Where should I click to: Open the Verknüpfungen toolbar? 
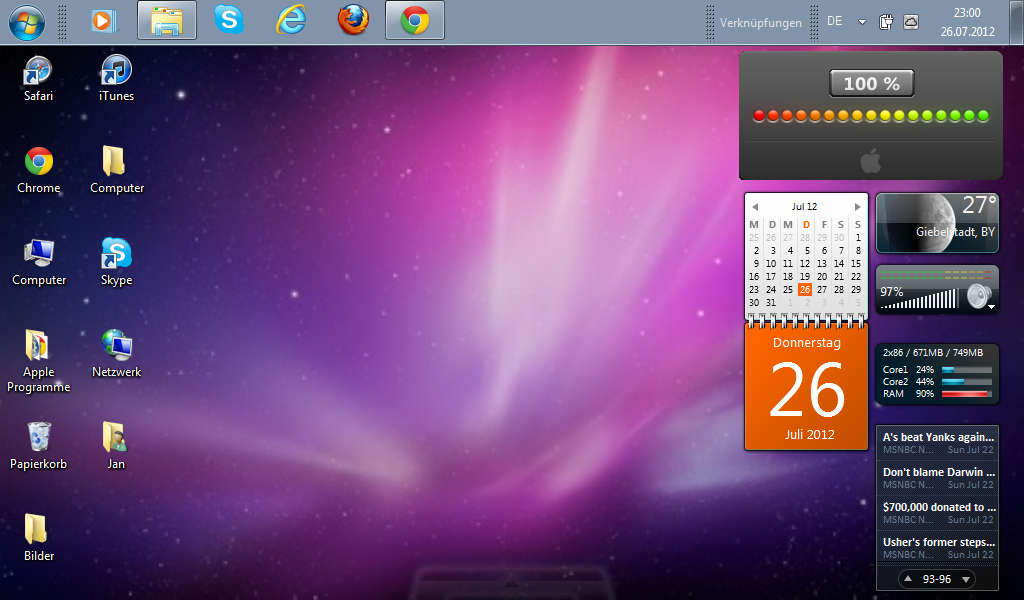tap(761, 23)
